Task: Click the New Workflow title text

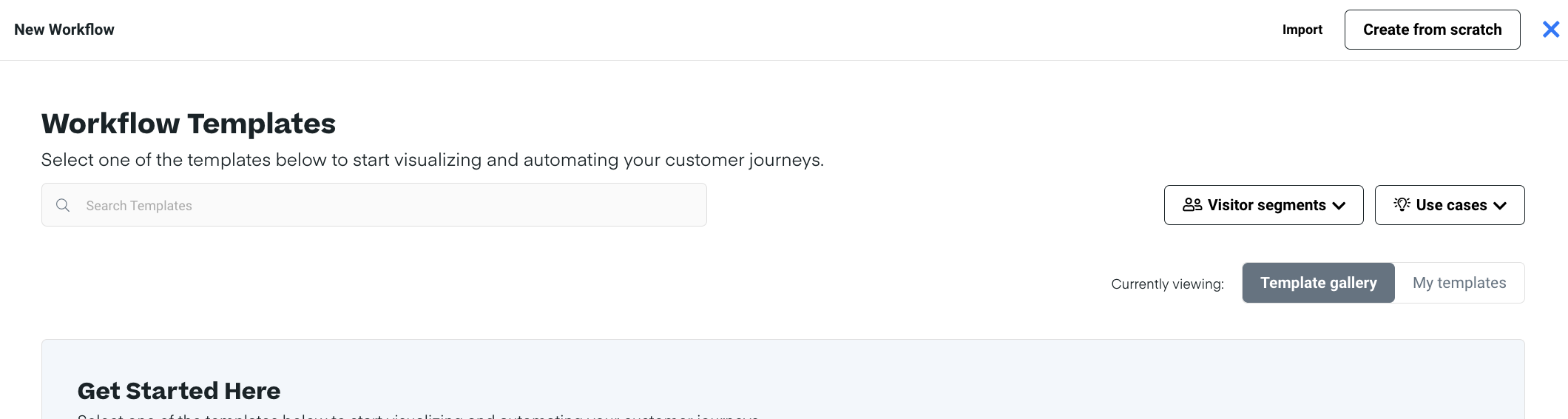Action: (64, 30)
